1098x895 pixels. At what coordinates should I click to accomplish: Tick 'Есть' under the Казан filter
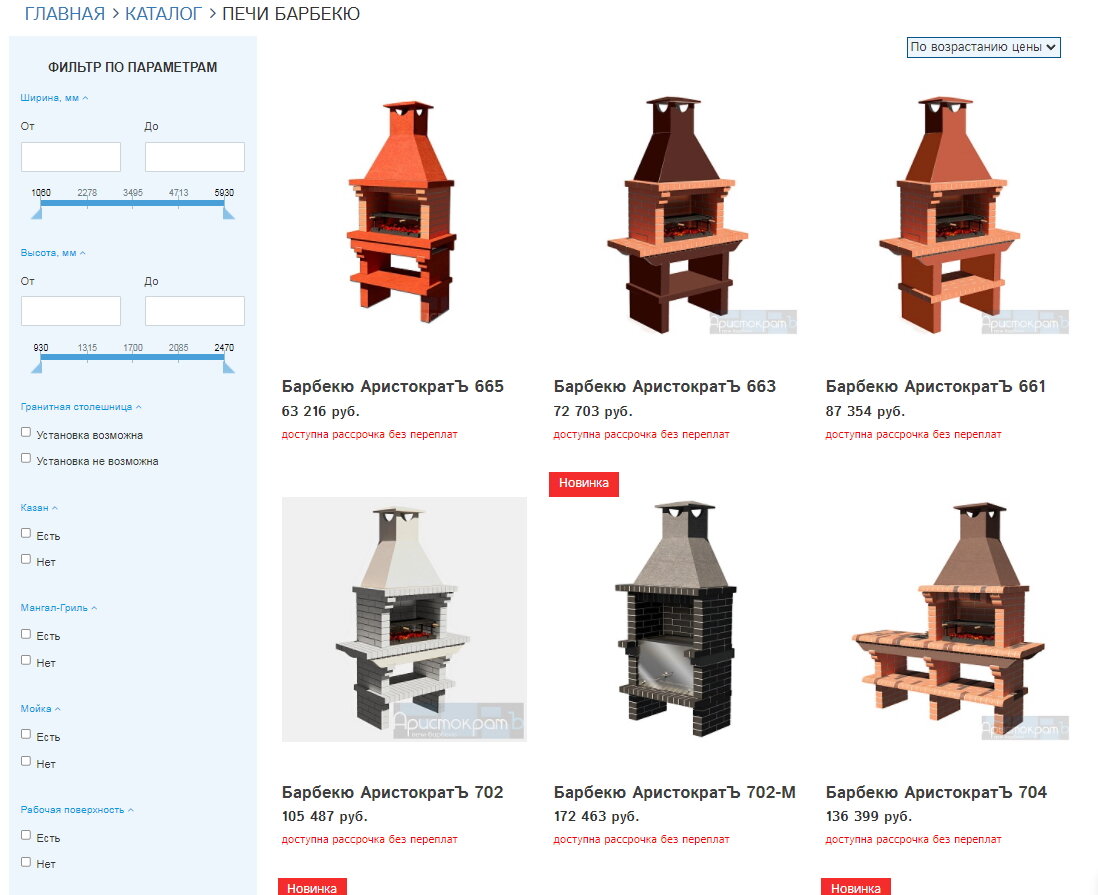tap(26, 534)
